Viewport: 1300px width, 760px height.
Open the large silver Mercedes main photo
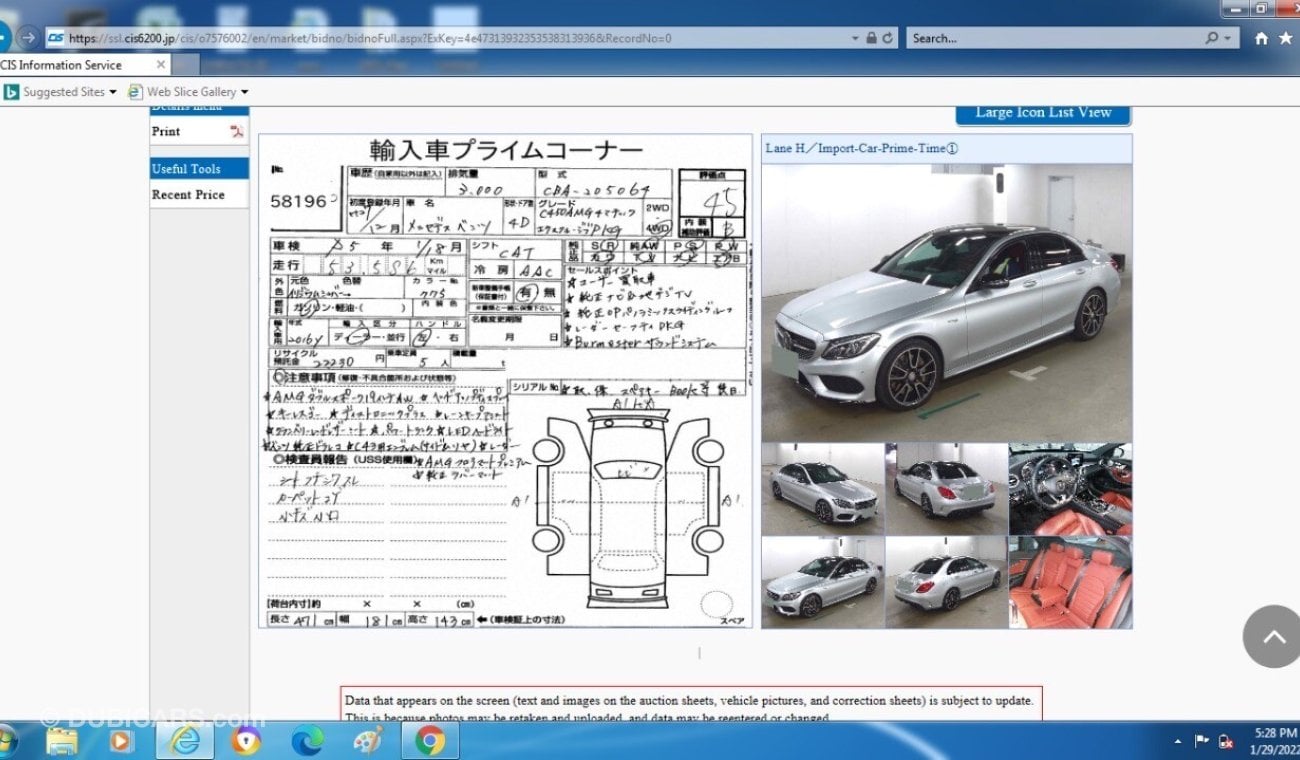946,302
